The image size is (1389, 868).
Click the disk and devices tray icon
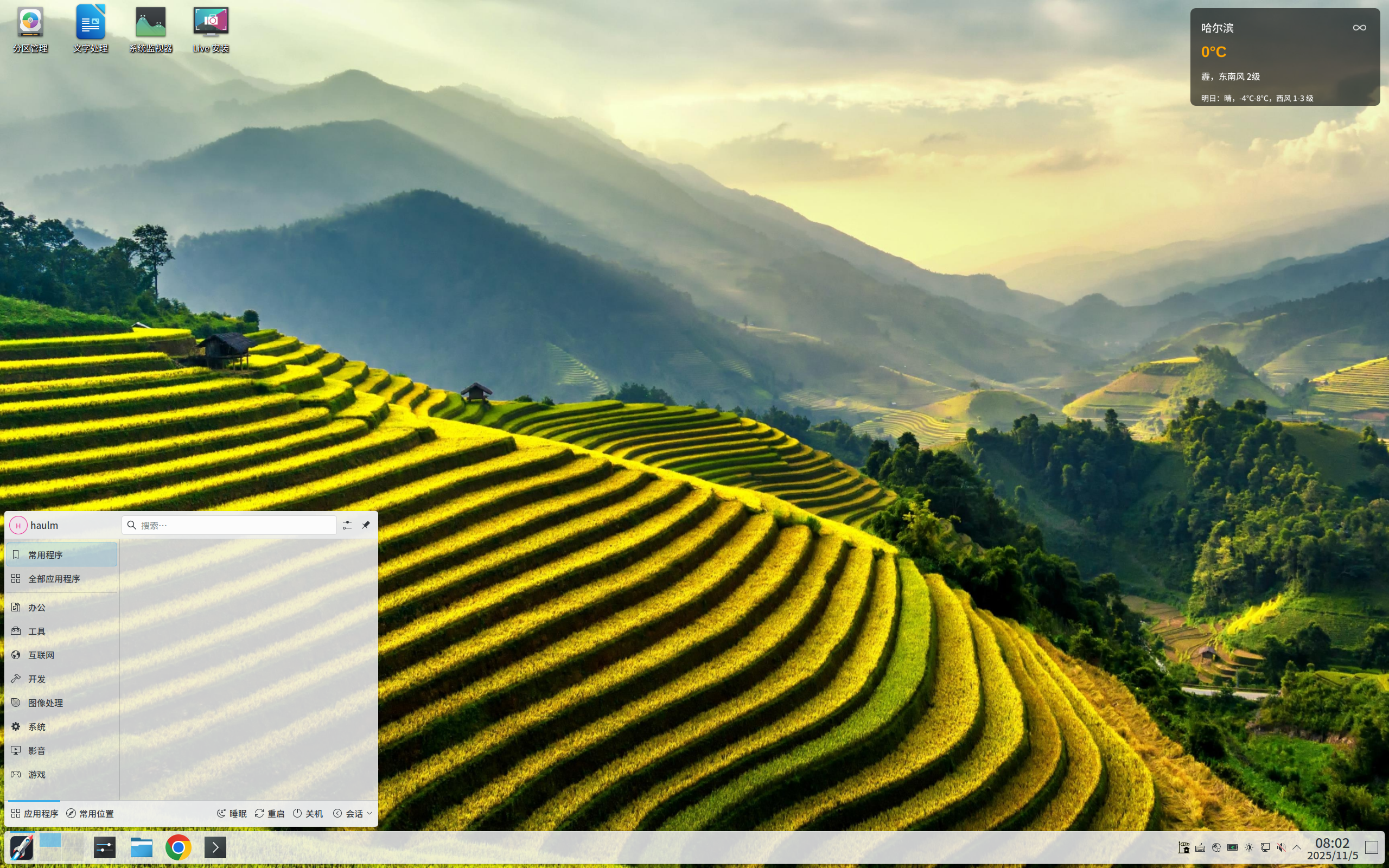pyautogui.click(x=1216, y=847)
